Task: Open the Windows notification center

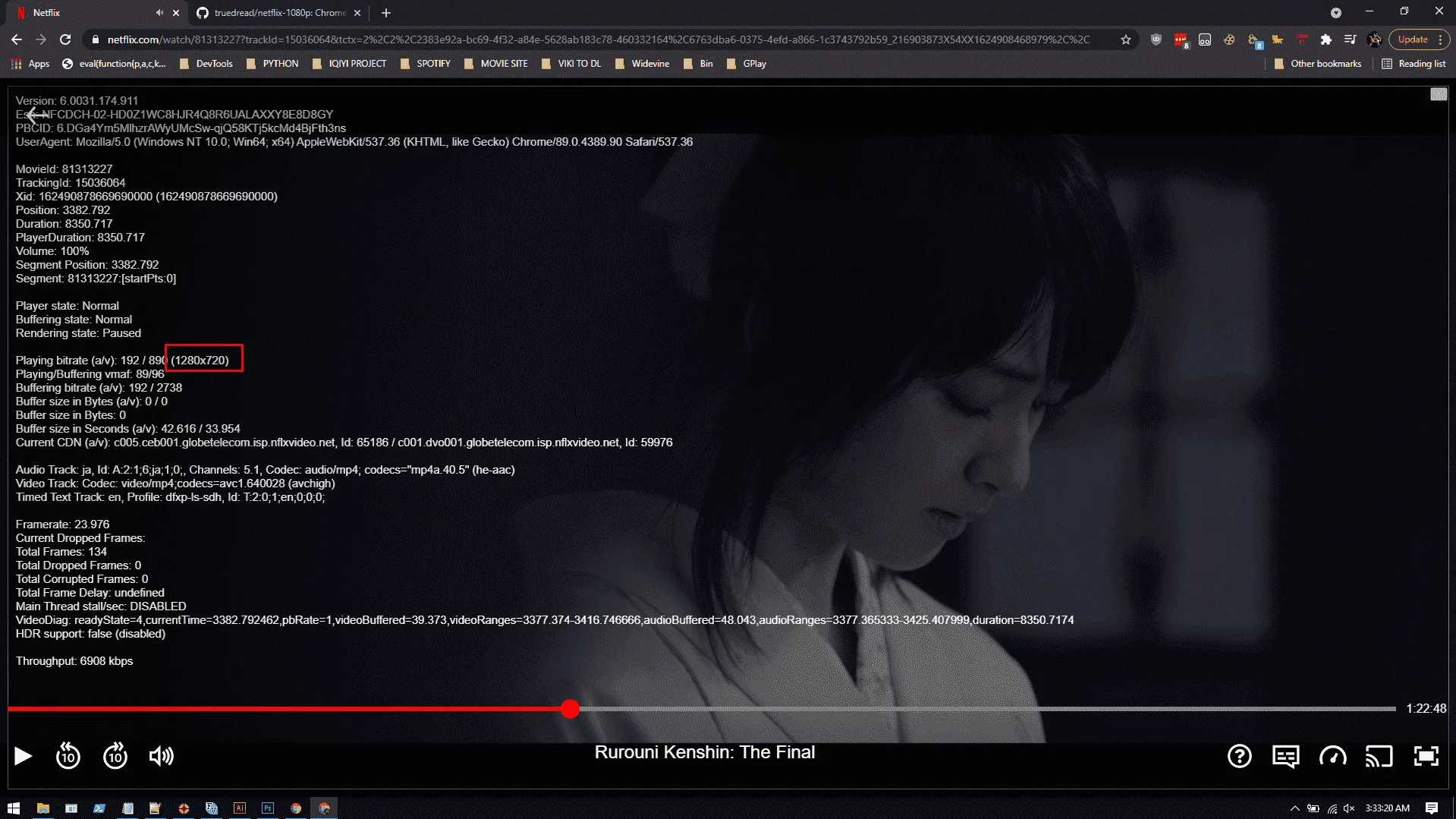Action: pyautogui.click(x=1432, y=808)
